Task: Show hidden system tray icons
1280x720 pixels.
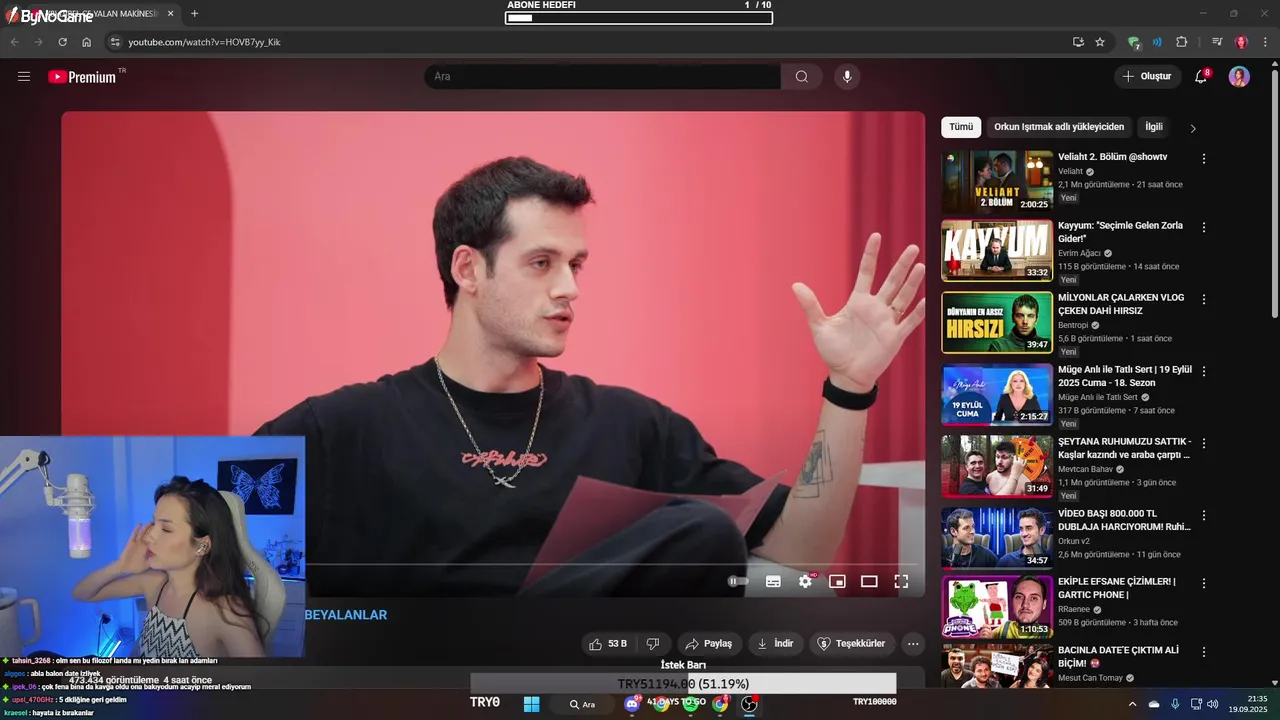Action: pyautogui.click(x=1132, y=704)
